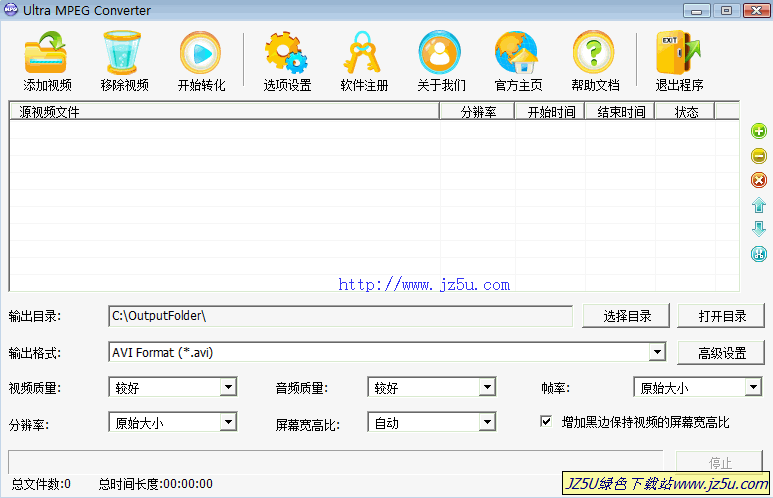
Task: Toggle 增加黑边保持视频的屏幕宽高比 checkbox
Action: [546, 422]
